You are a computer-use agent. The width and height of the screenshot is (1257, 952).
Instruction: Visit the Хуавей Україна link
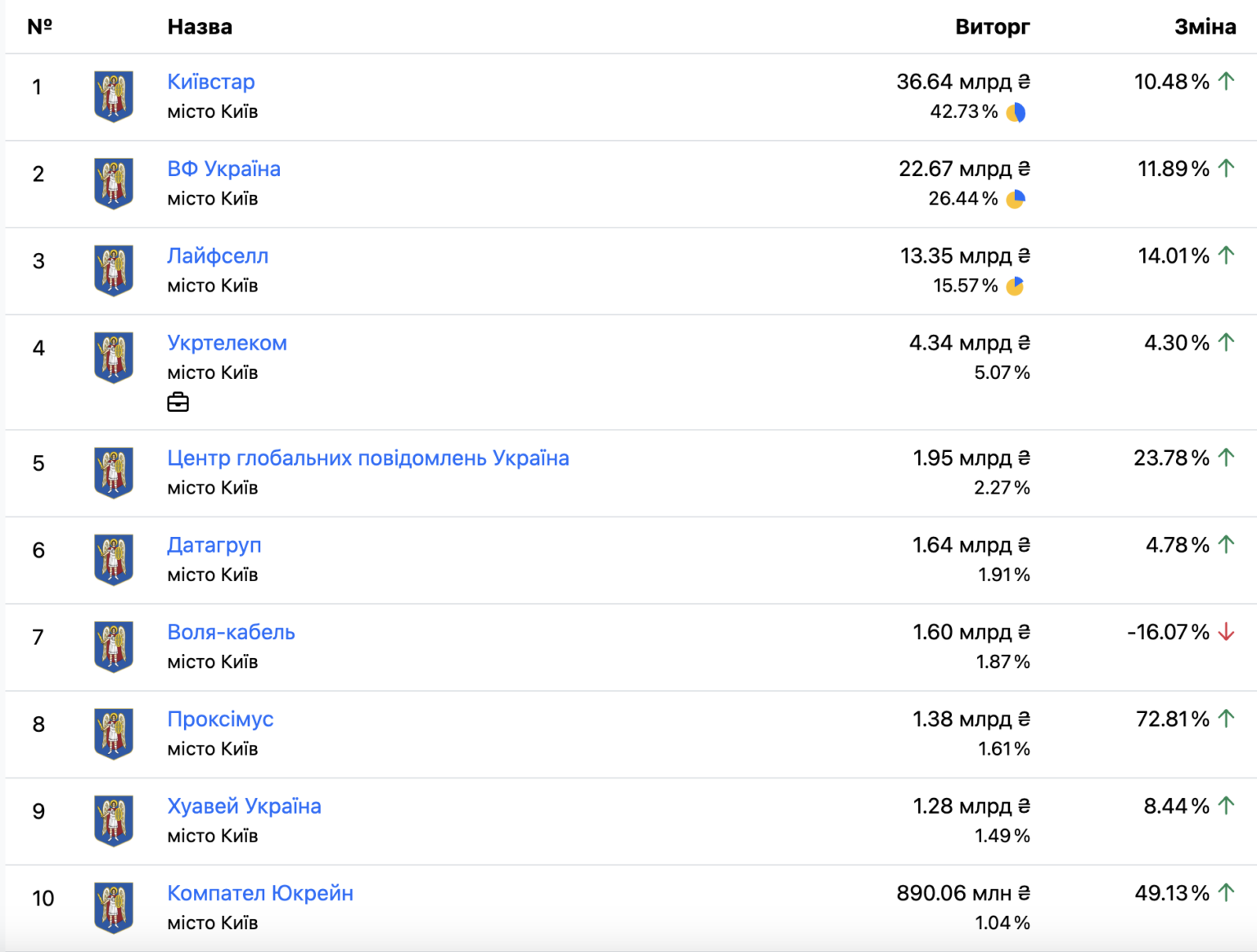click(244, 806)
